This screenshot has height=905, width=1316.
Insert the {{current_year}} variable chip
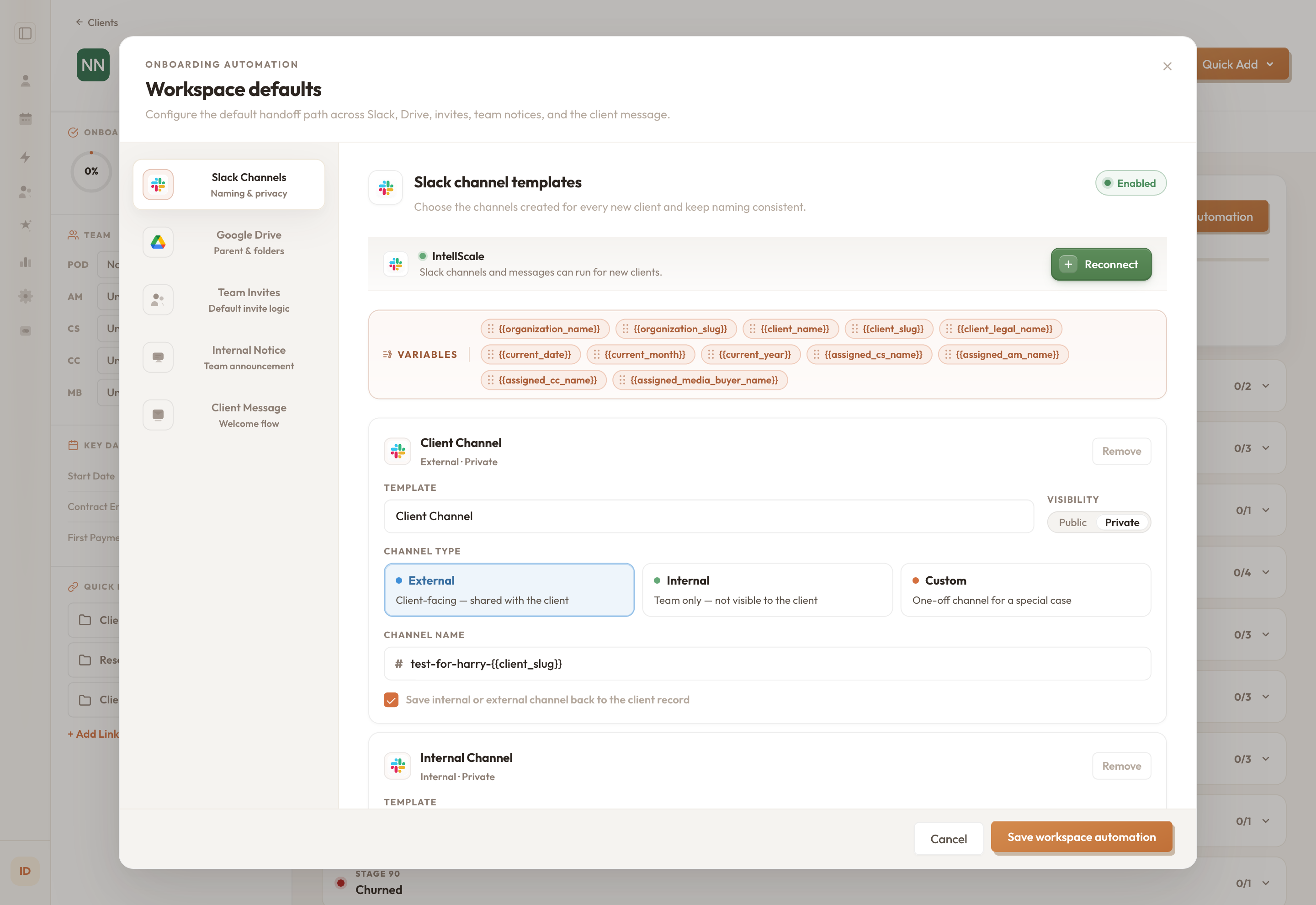tap(750, 354)
